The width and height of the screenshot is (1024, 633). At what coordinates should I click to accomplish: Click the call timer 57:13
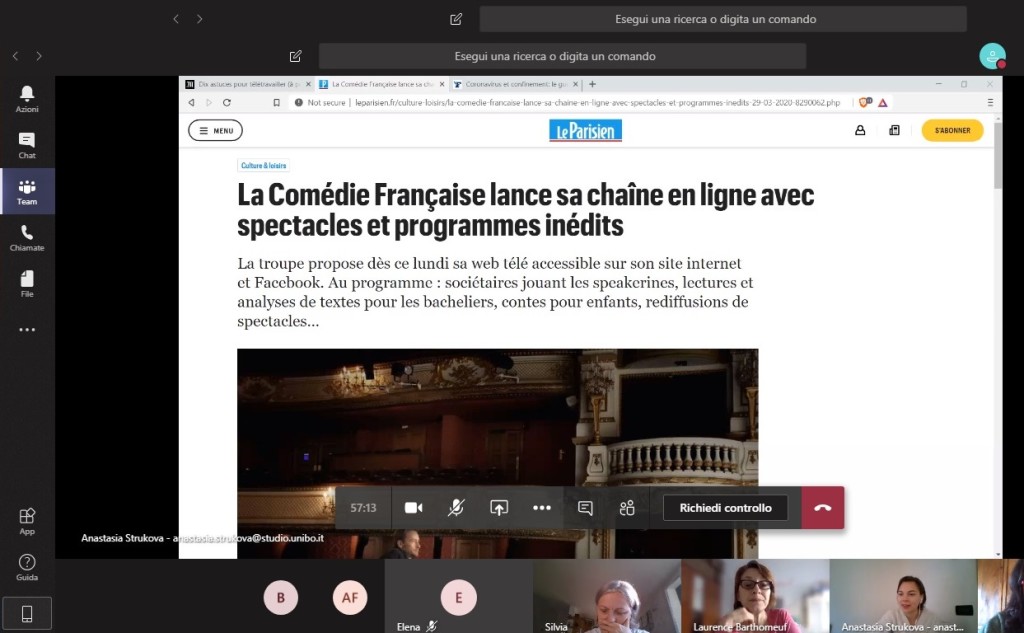pyautogui.click(x=363, y=508)
